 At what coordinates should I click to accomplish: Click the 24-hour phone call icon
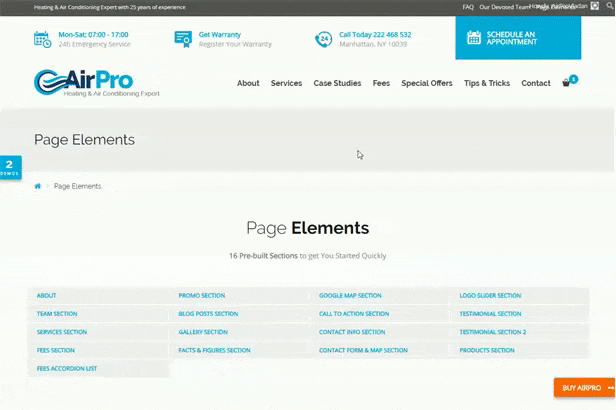click(323, 39)
